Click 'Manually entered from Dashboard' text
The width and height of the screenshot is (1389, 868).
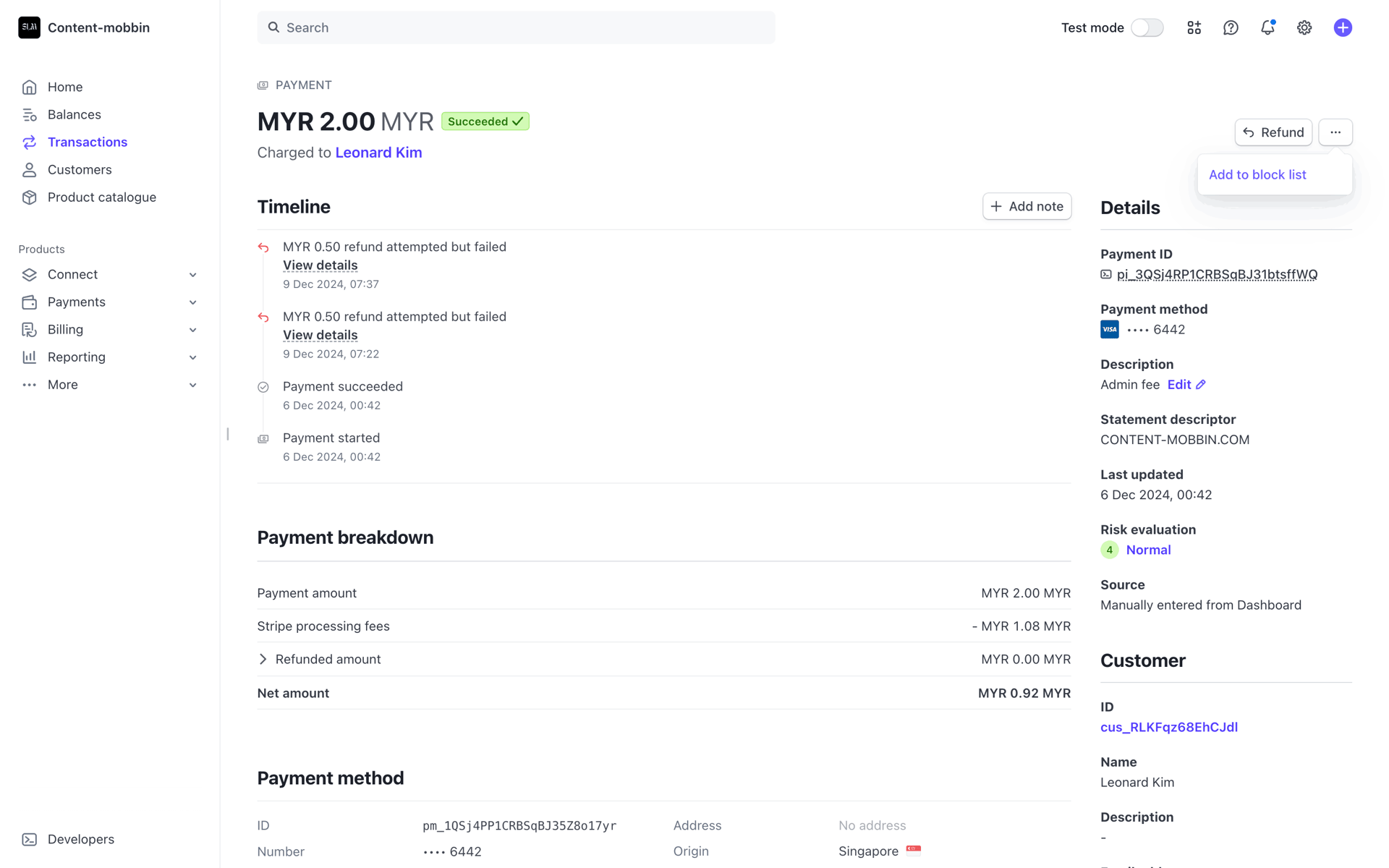click(x=1201, y=605)
